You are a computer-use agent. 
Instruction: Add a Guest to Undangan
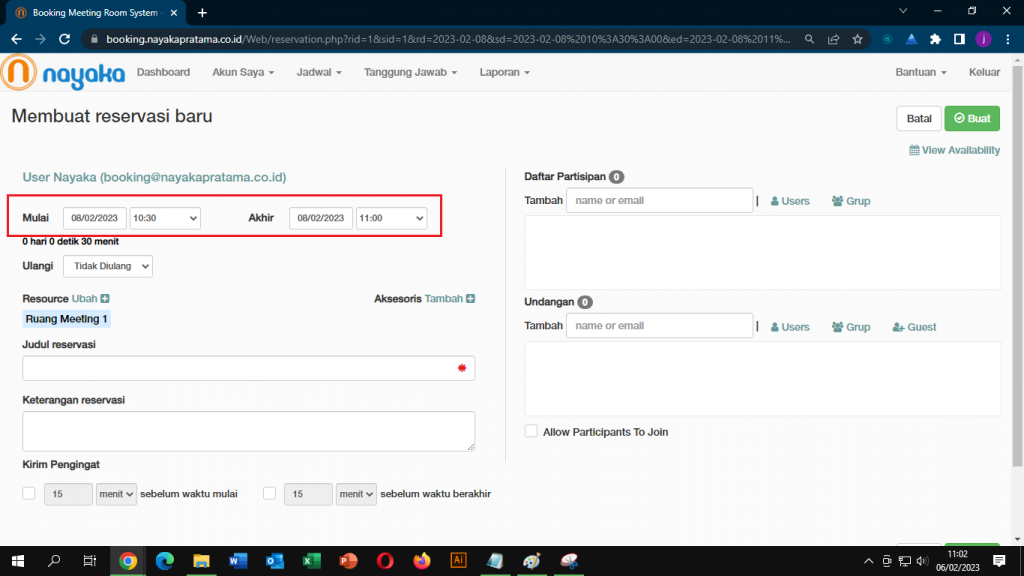click(x=914, y=327)
